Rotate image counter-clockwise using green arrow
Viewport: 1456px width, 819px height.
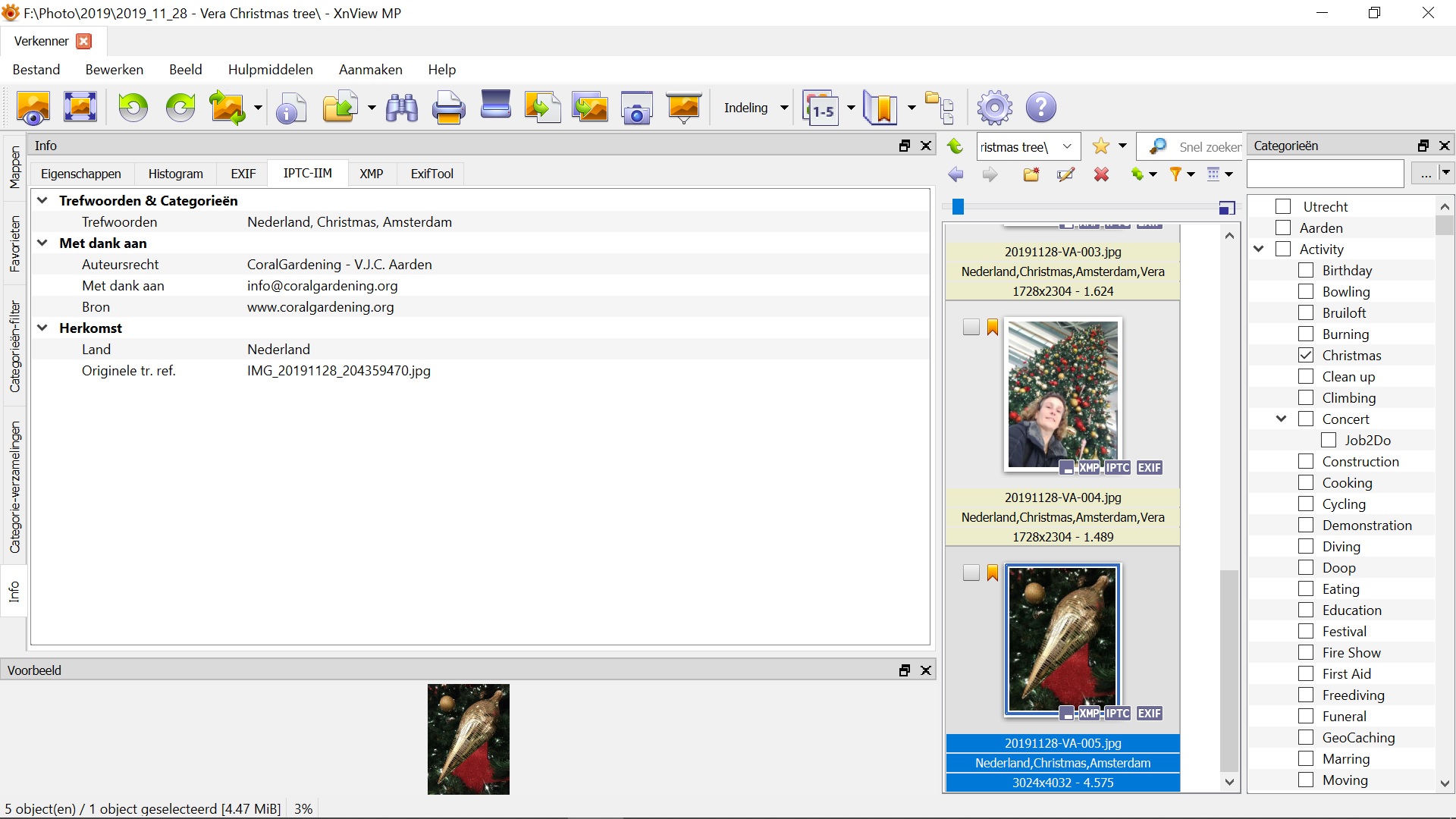133,108
